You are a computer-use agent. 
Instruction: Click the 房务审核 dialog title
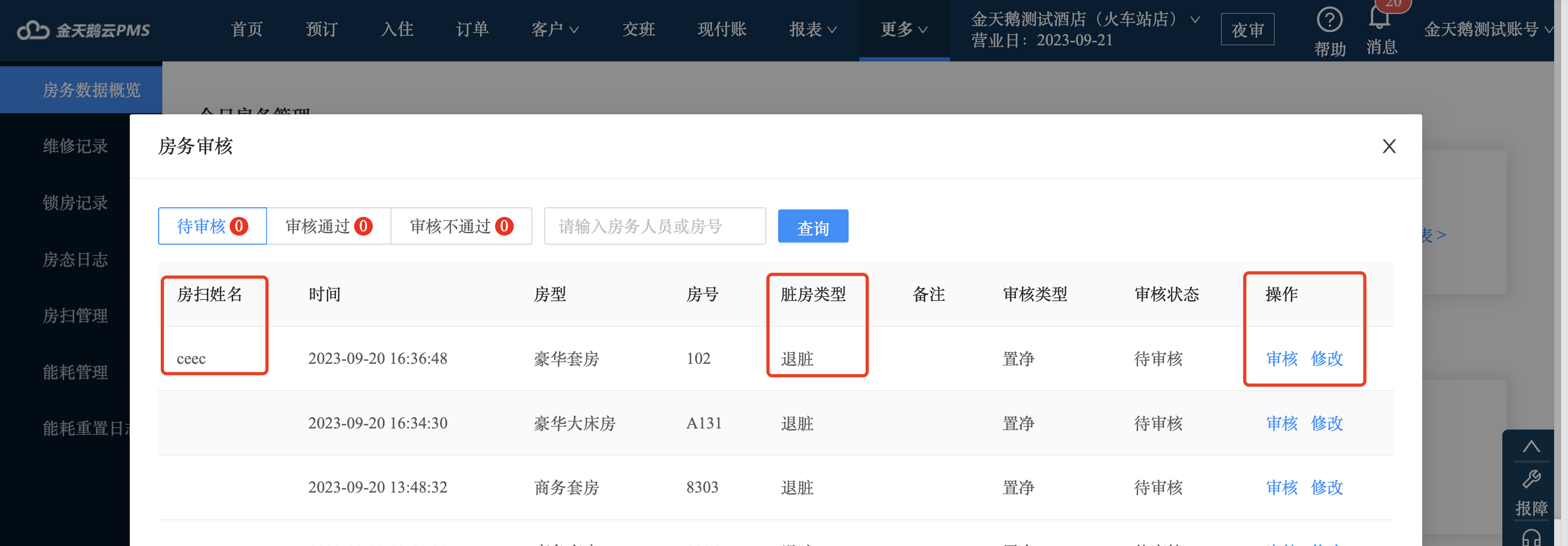point(195,146)
